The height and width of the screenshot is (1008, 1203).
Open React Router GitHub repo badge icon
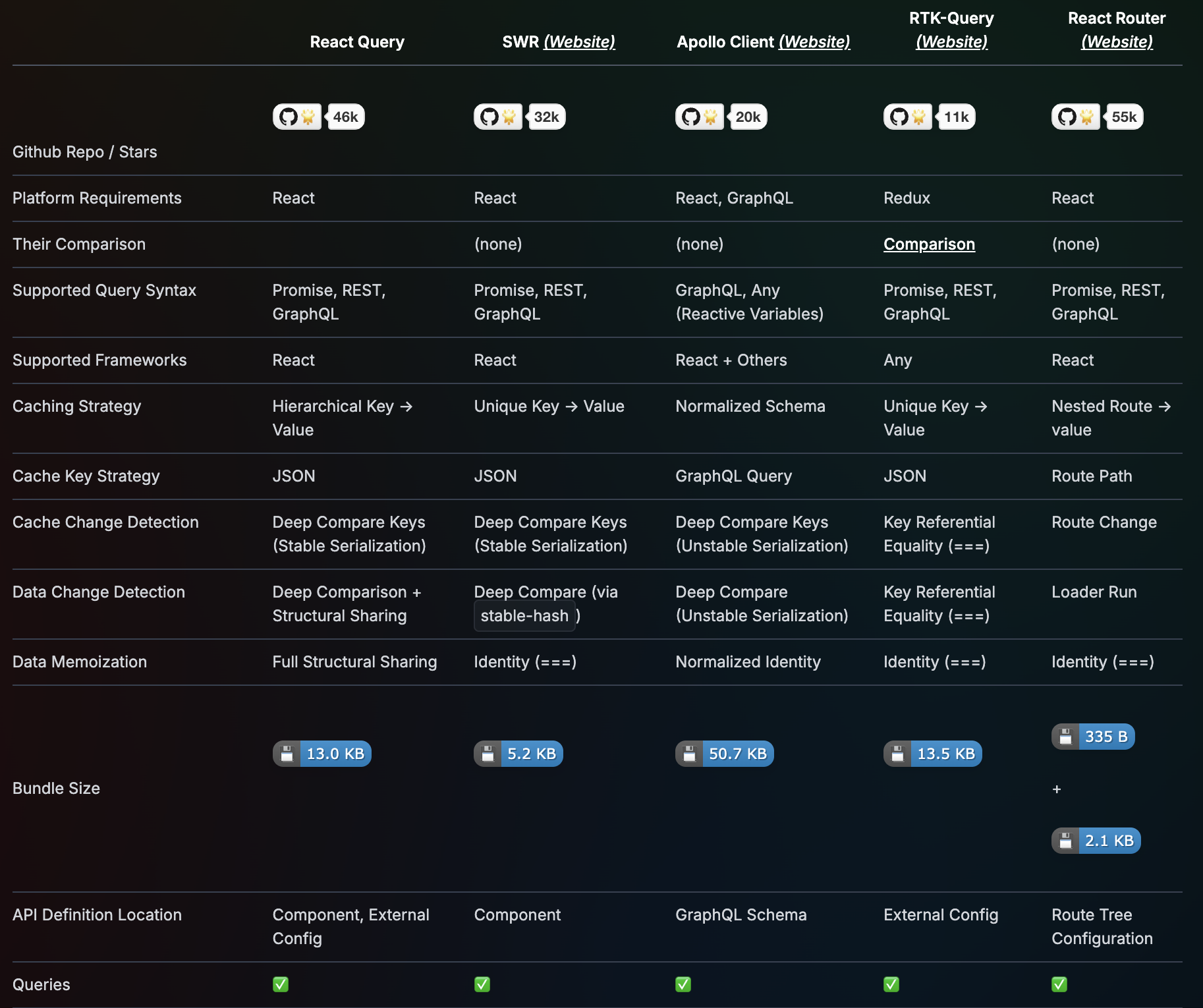point(1076,117)
